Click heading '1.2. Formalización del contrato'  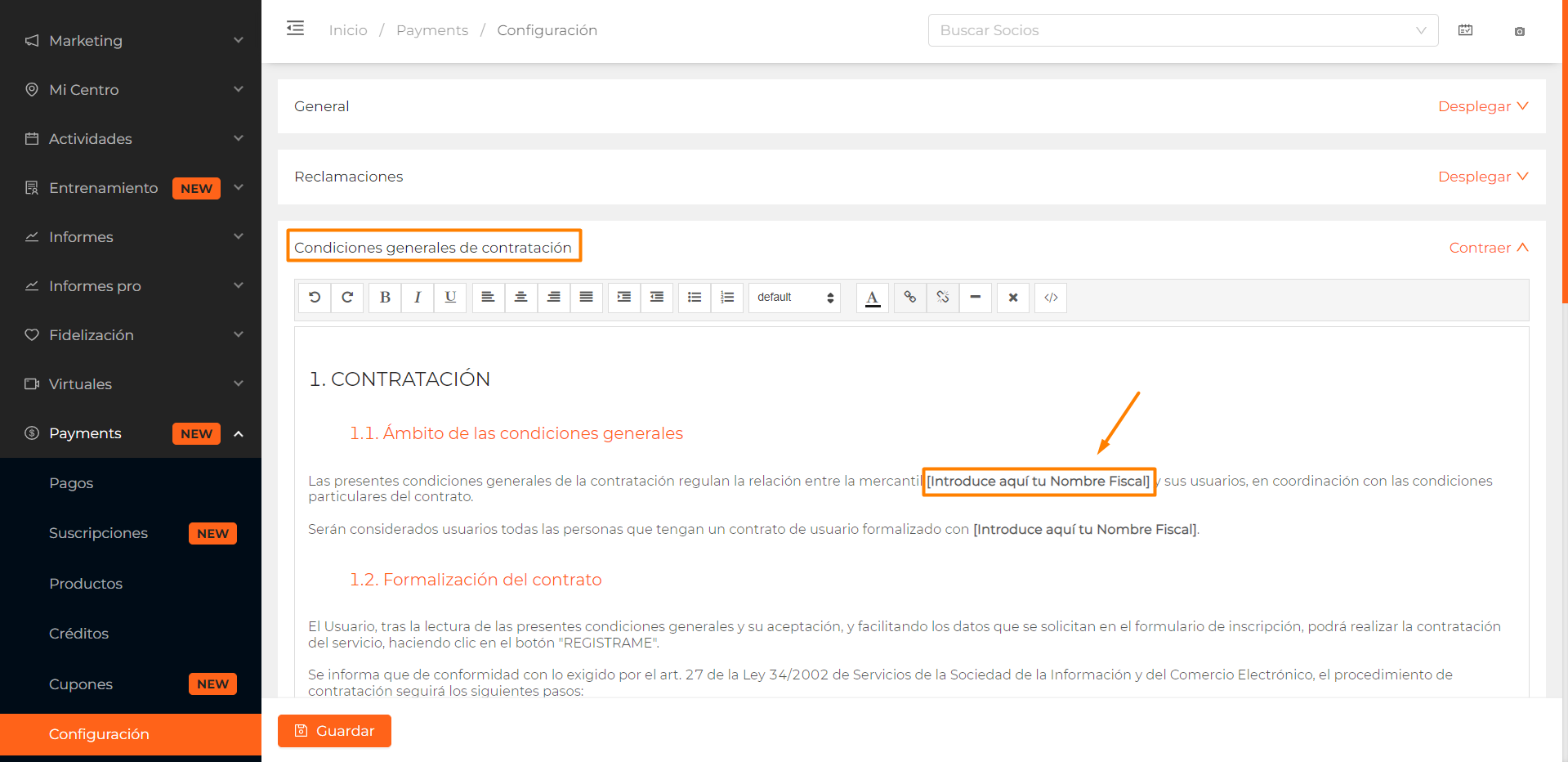pos(476,580)
